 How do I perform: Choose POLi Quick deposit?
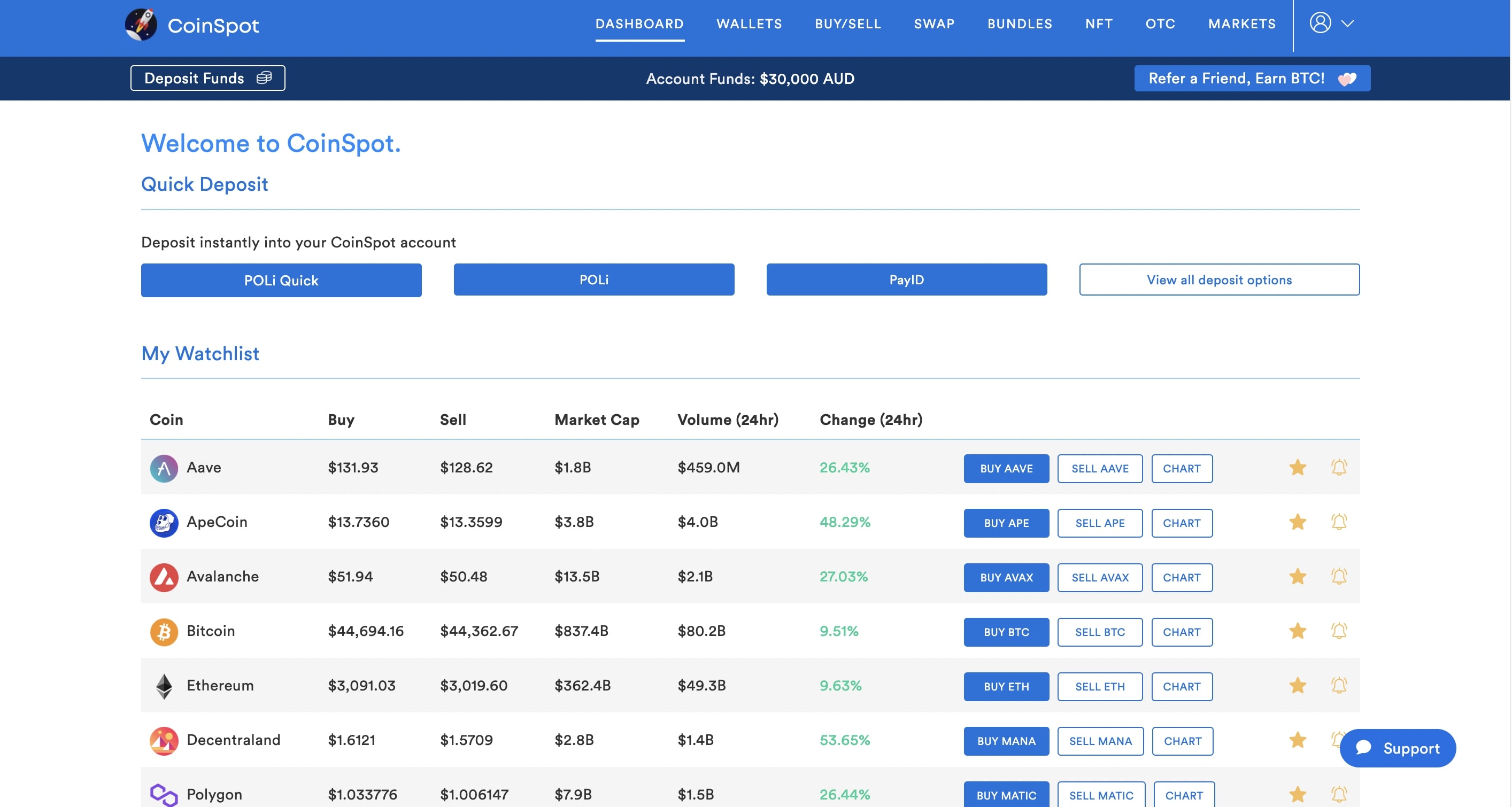[x=281, y=280]
